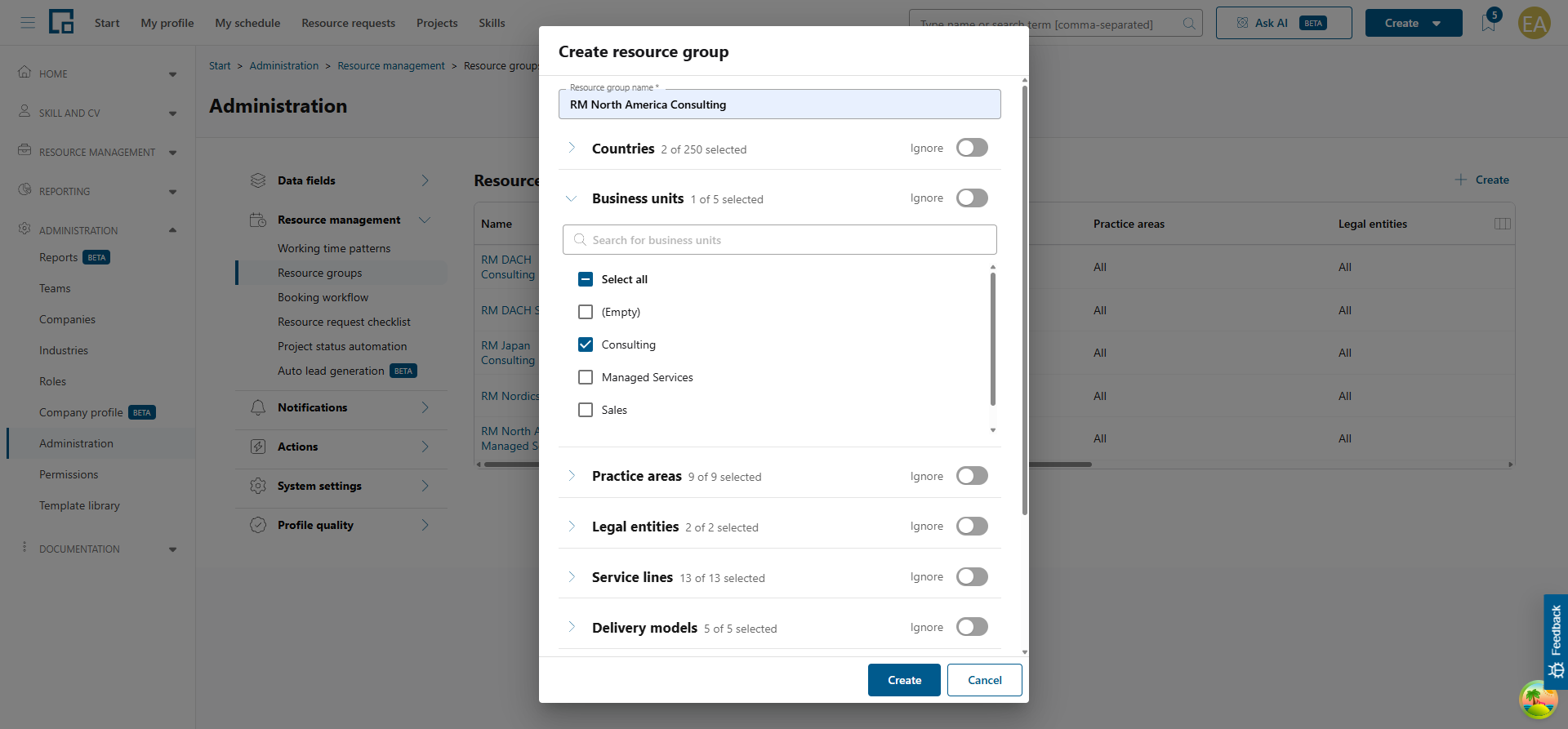Click the search magnifier icon in header
This screenshot has width=1568, height=729.
pyautogui.click(x=1189, y=24)
